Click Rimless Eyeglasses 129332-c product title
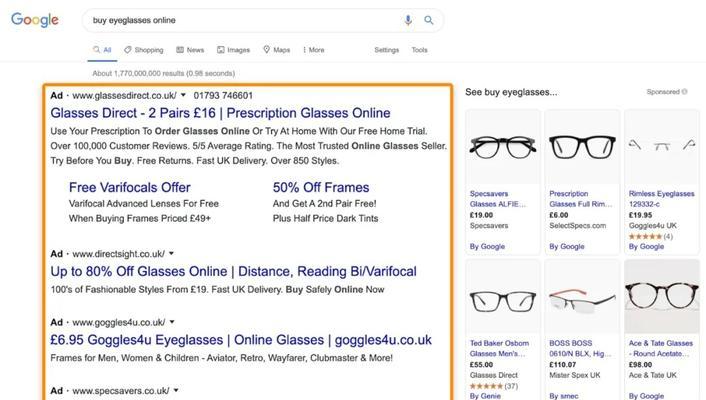The width and height of the screenshot is (706, 400). 661,199
